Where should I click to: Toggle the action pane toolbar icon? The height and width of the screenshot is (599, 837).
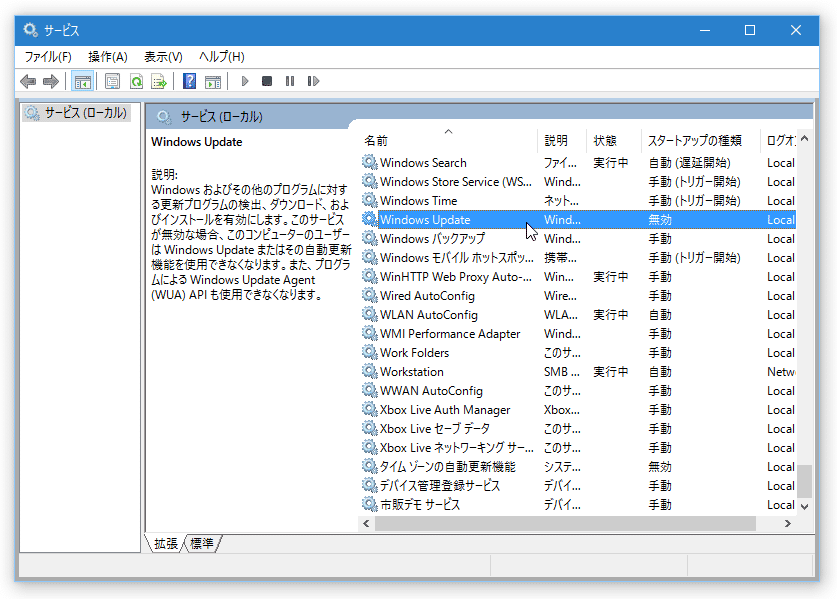click(213, 81)
